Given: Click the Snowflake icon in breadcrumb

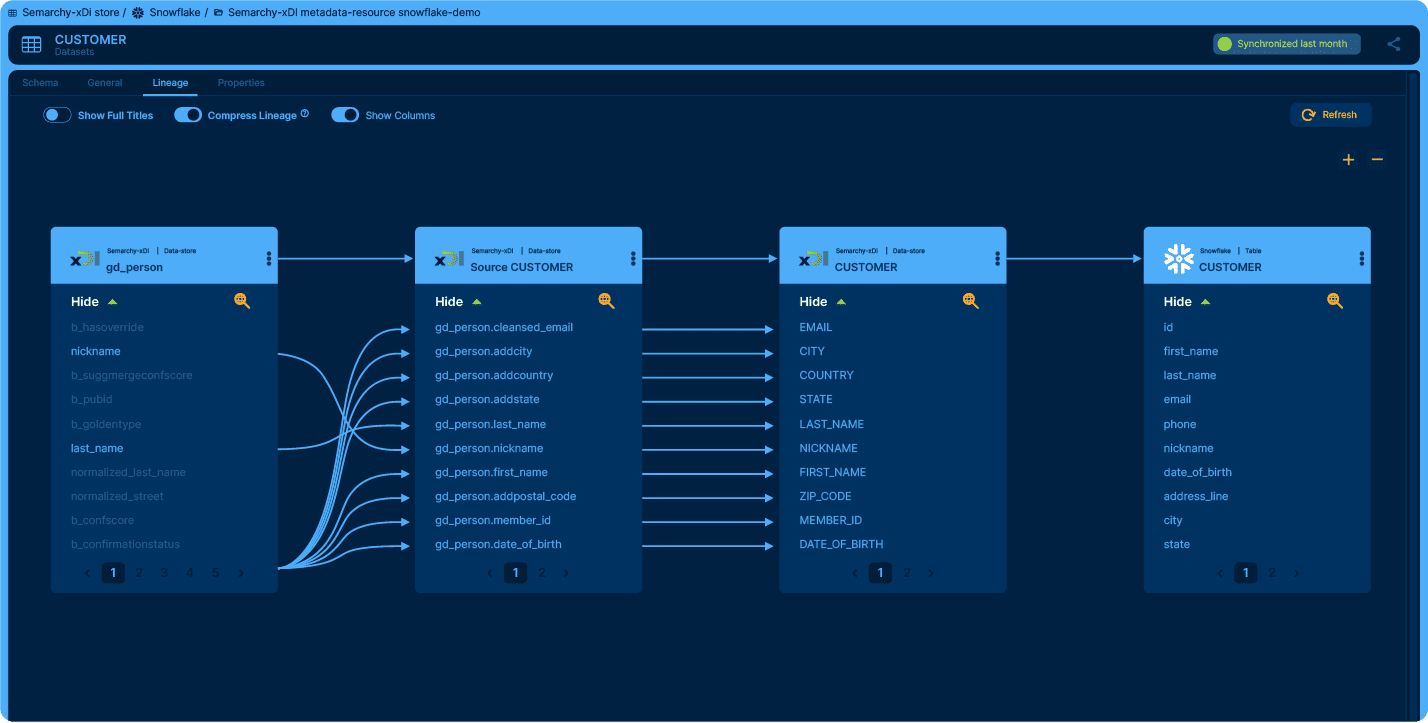Looking at the screenshot, I should pyautogui.click(x=138, y=13).
